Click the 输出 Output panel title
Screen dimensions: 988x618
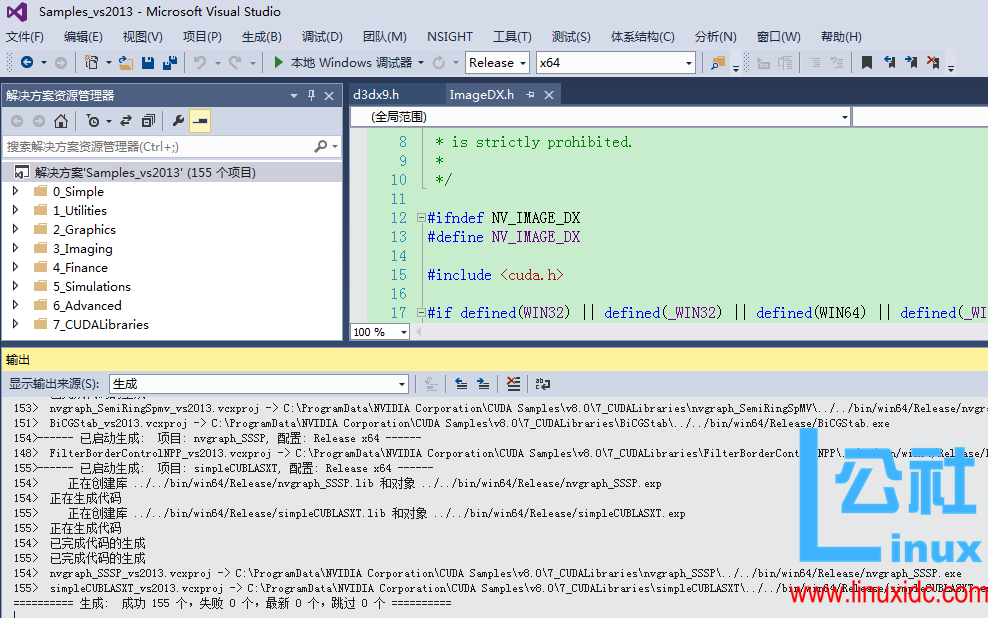pyautogui.click(x=18, y=360)
